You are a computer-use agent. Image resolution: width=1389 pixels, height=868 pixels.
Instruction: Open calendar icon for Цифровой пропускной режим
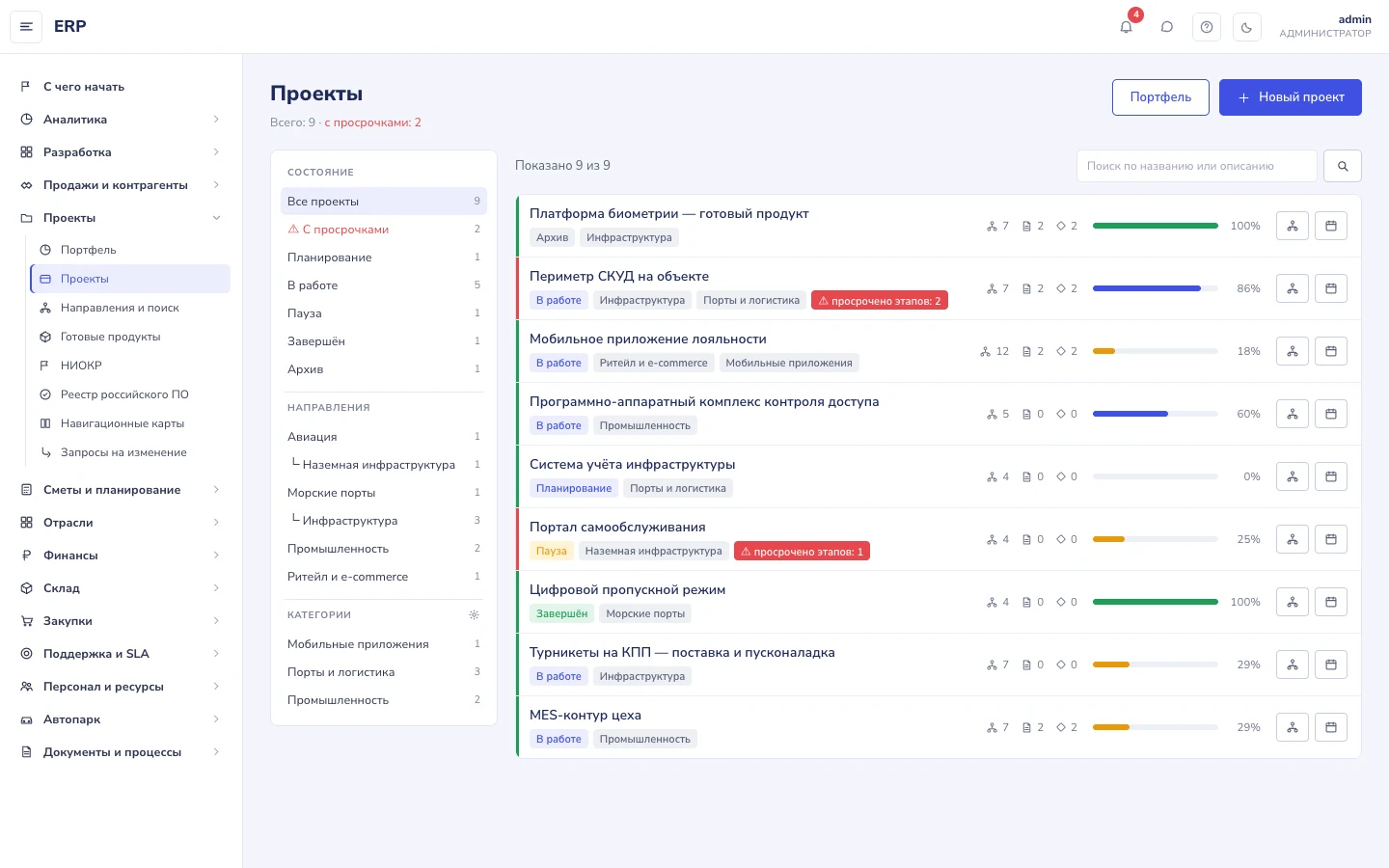click(1331, 602)
